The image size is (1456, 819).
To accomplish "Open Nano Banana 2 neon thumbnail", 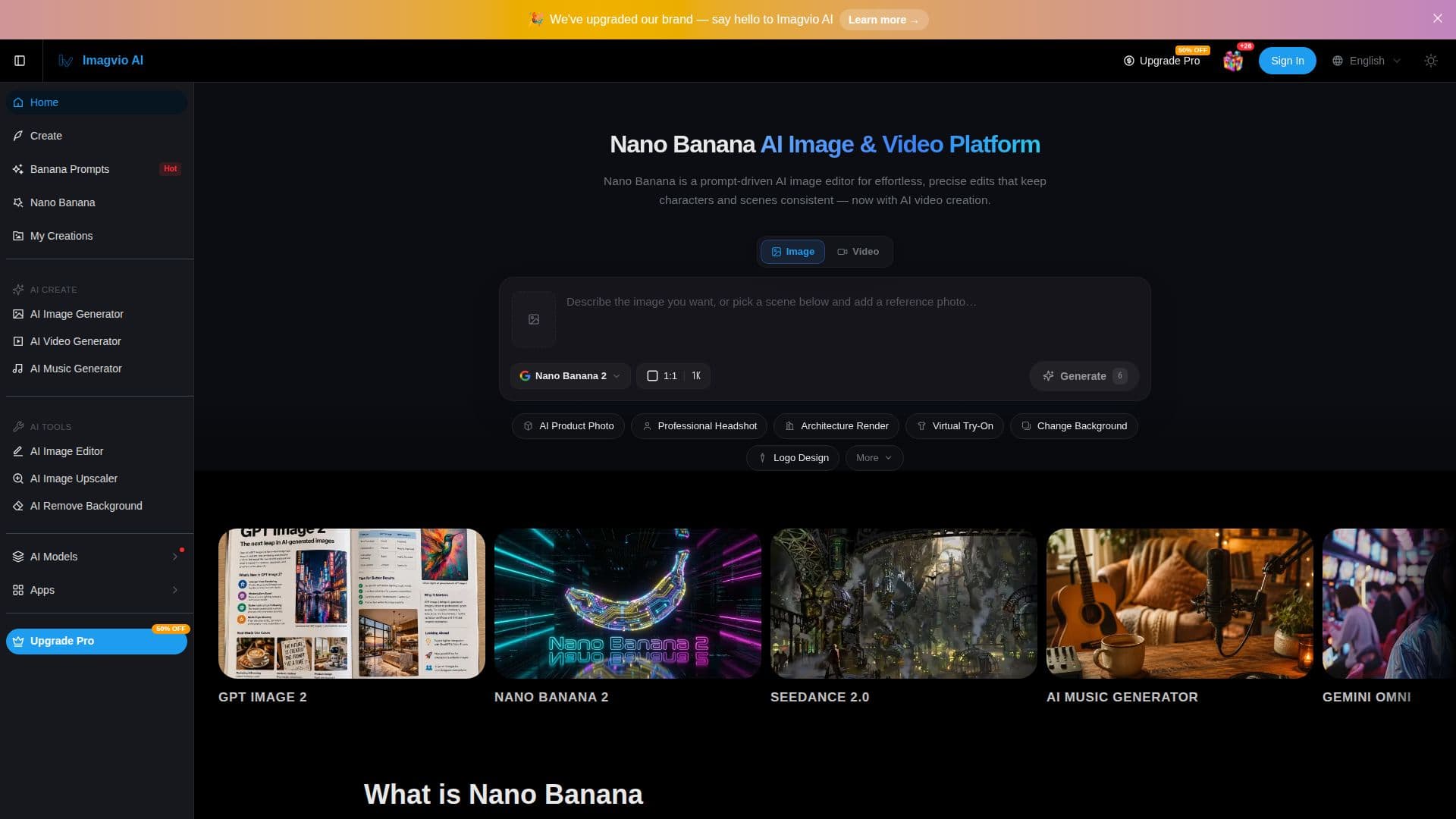I will [x=628, y=604].
